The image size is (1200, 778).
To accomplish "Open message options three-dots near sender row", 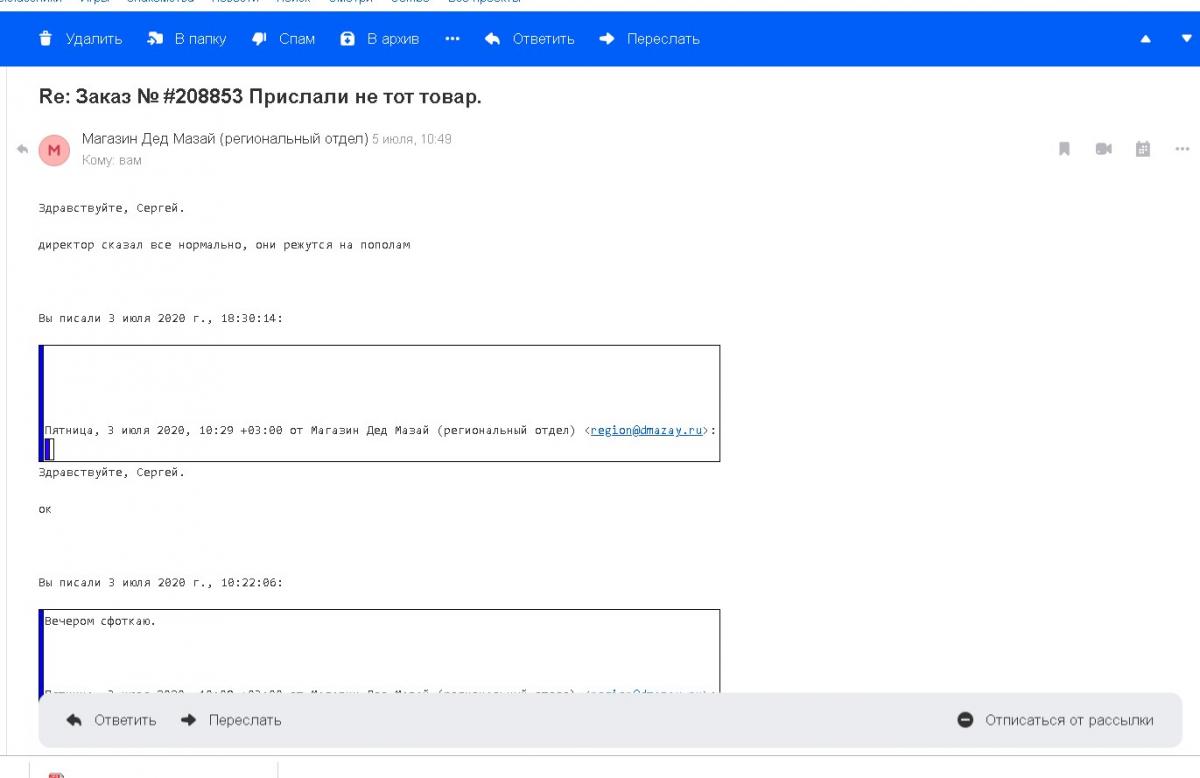I will [1182, 149].
